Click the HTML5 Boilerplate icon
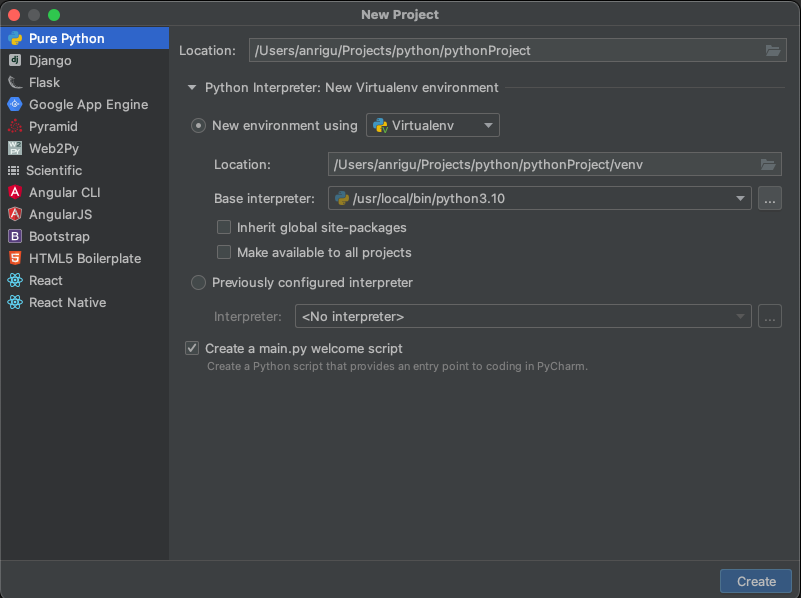Screen dimensions: 801x598 14,259
